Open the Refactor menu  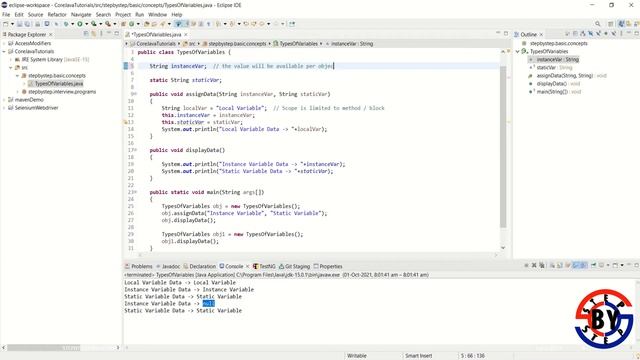pos(57,14)
